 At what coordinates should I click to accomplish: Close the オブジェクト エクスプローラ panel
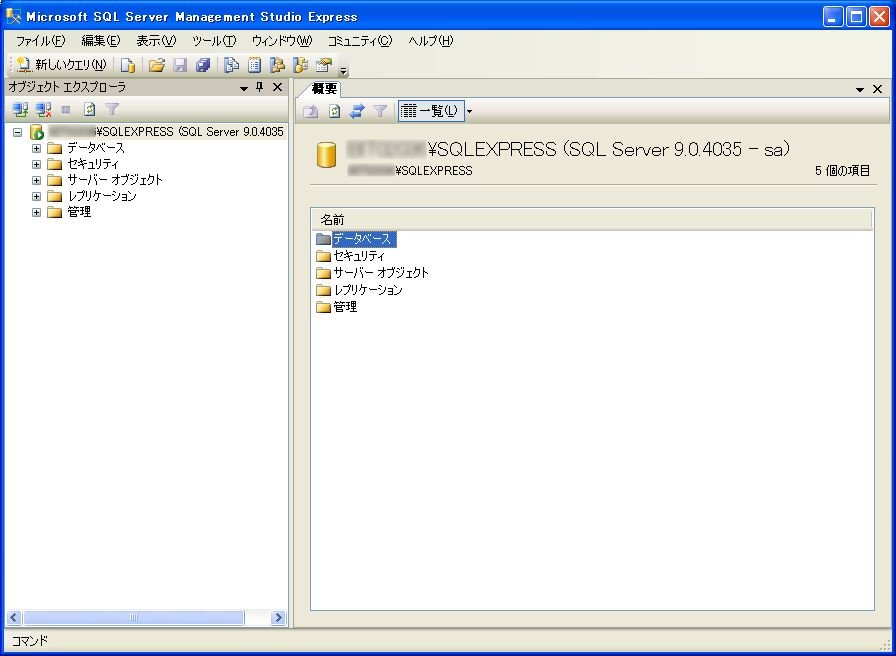tap(278, 87)
